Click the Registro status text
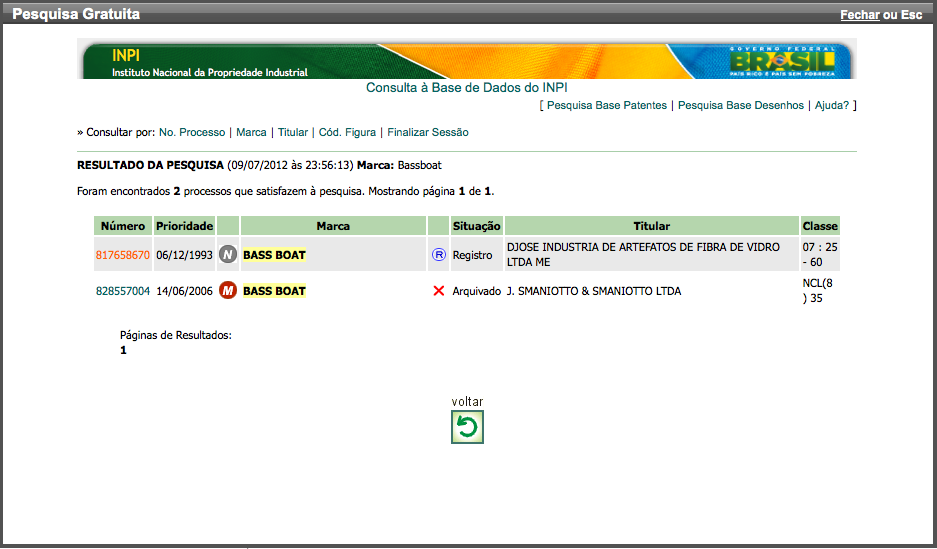937x549 pixels. [472, 255]
